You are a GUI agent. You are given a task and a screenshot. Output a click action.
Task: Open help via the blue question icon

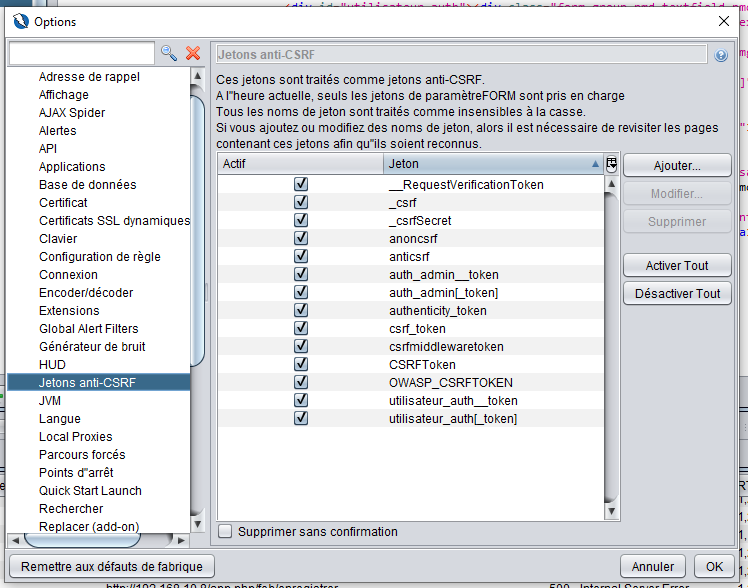[x=721, y=55]
